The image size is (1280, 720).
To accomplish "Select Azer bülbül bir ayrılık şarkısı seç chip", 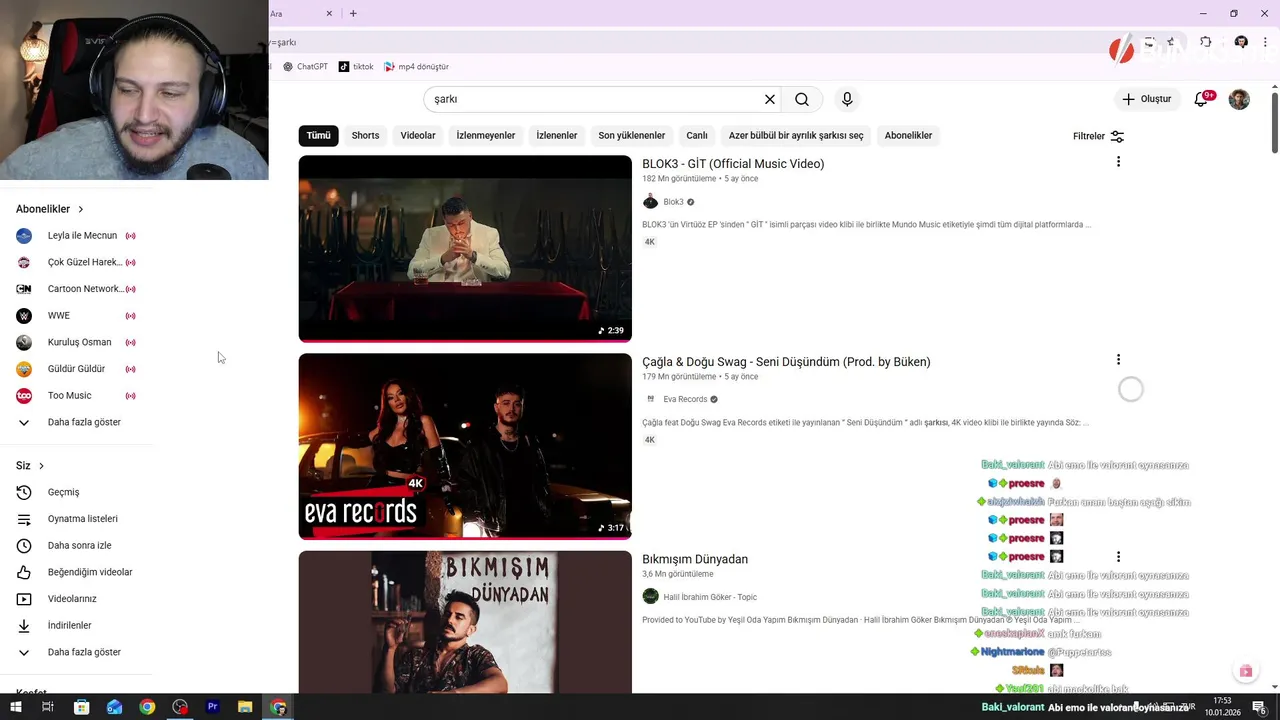I will [x=796, y=135].
